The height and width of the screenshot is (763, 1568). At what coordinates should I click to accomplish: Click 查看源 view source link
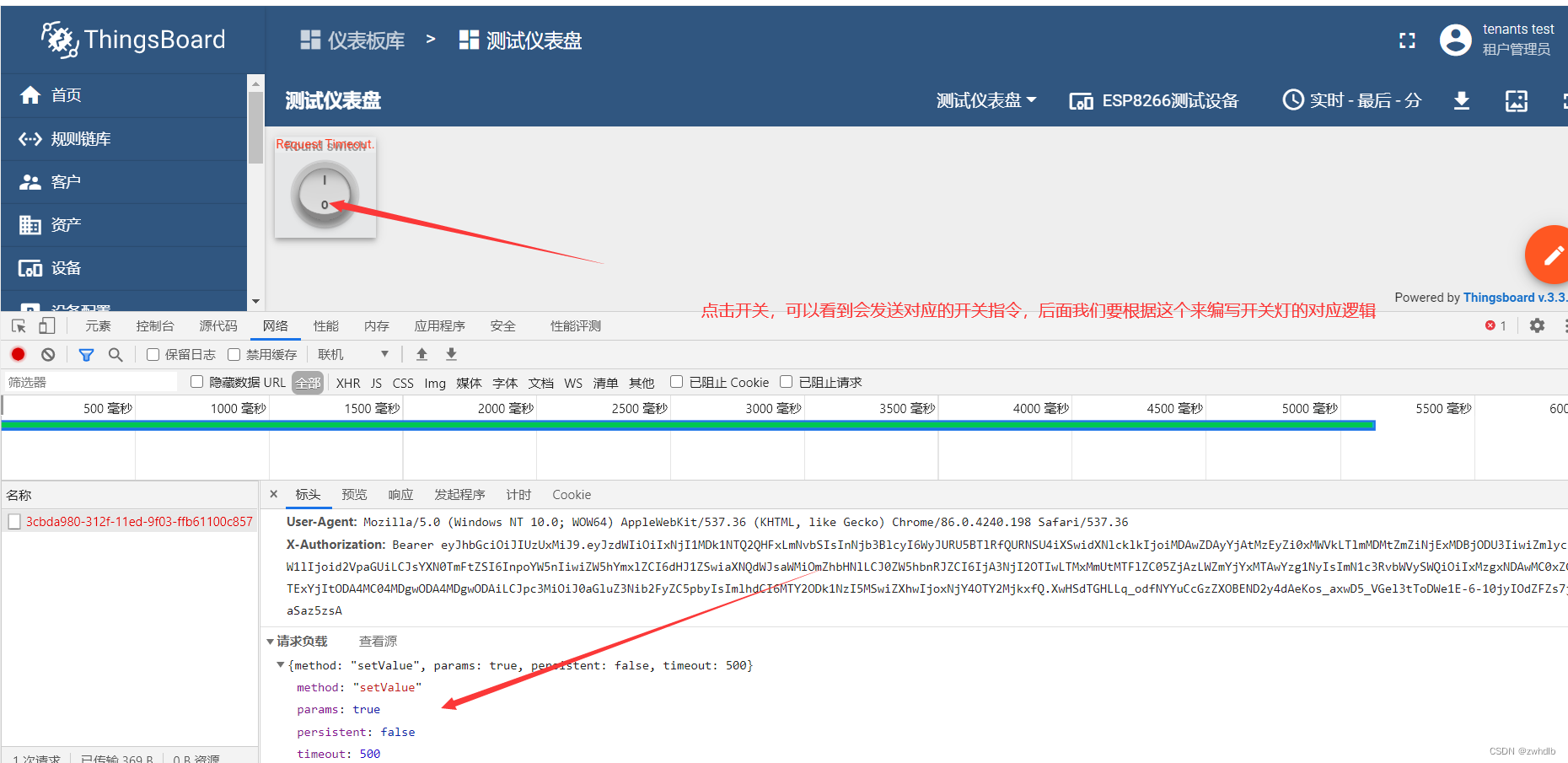[x=378, y=642]
